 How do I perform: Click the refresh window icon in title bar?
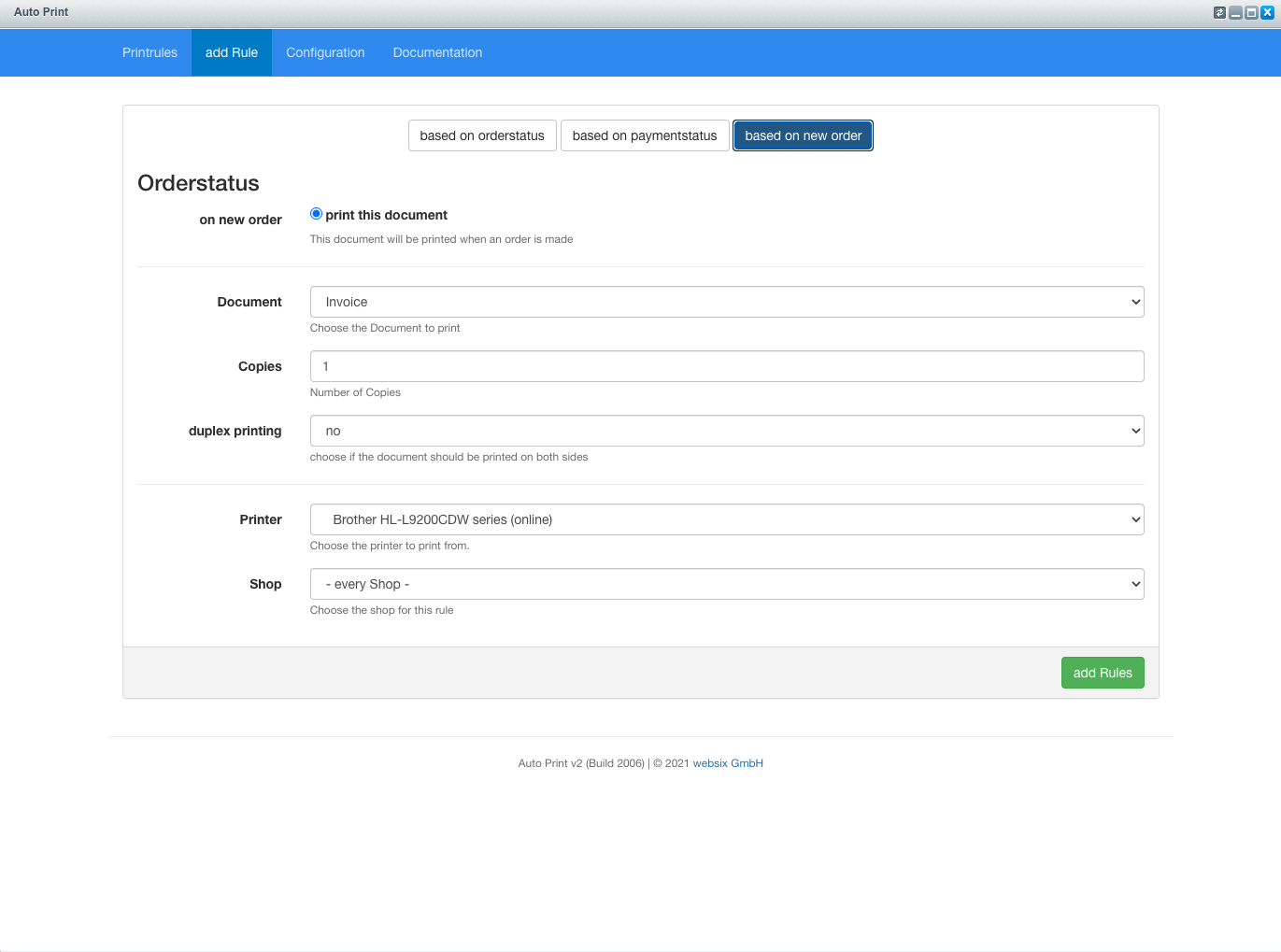(x=1219, y=12)
